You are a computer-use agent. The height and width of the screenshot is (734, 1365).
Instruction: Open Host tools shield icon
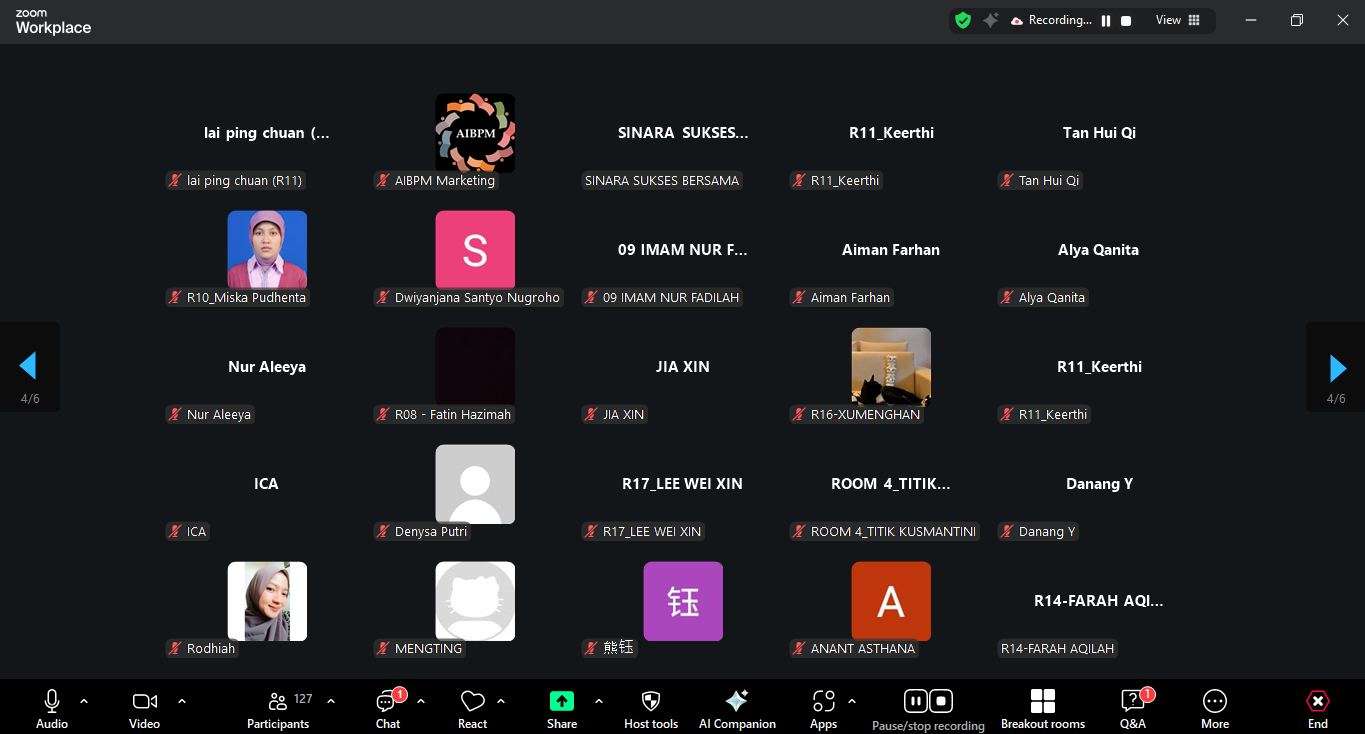[x=651, y=701]
